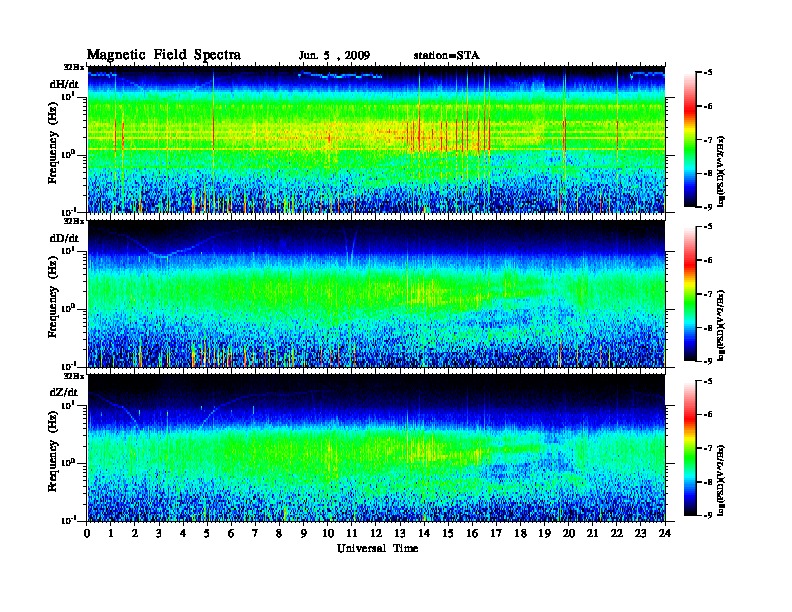
Task: Click the 10 tick label on the time axis
Action: [328, 534]
